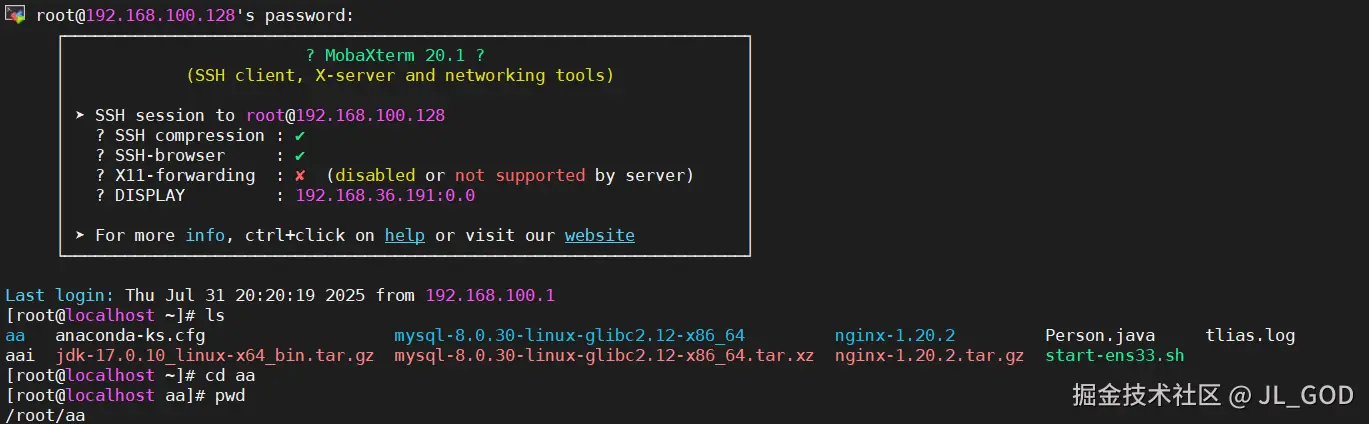Visit the 'website' link in the banner
The image size is (1369, 424).
(x=599, y=235)
